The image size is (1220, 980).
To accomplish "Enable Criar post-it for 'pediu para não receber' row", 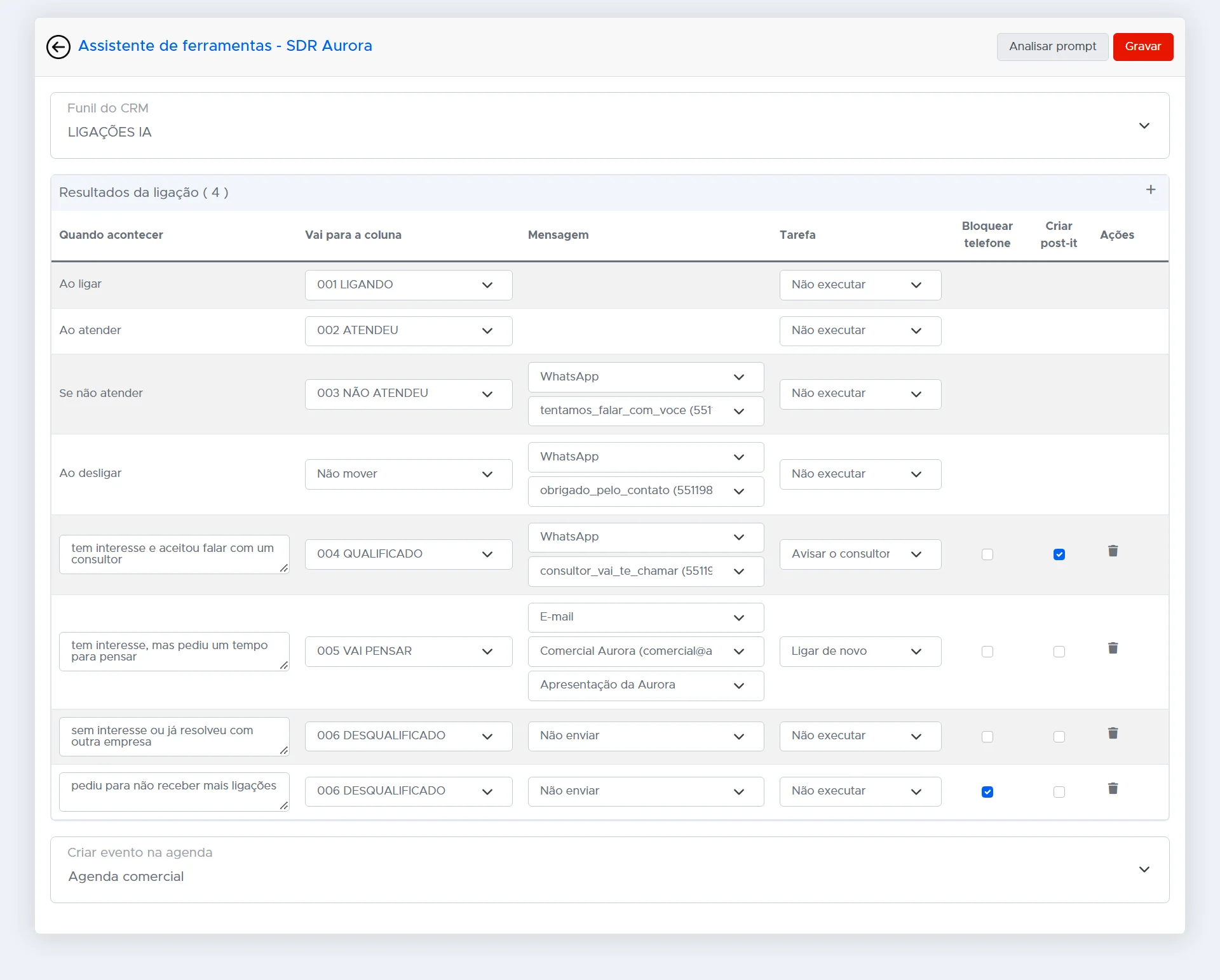I will click(1059, 792).
